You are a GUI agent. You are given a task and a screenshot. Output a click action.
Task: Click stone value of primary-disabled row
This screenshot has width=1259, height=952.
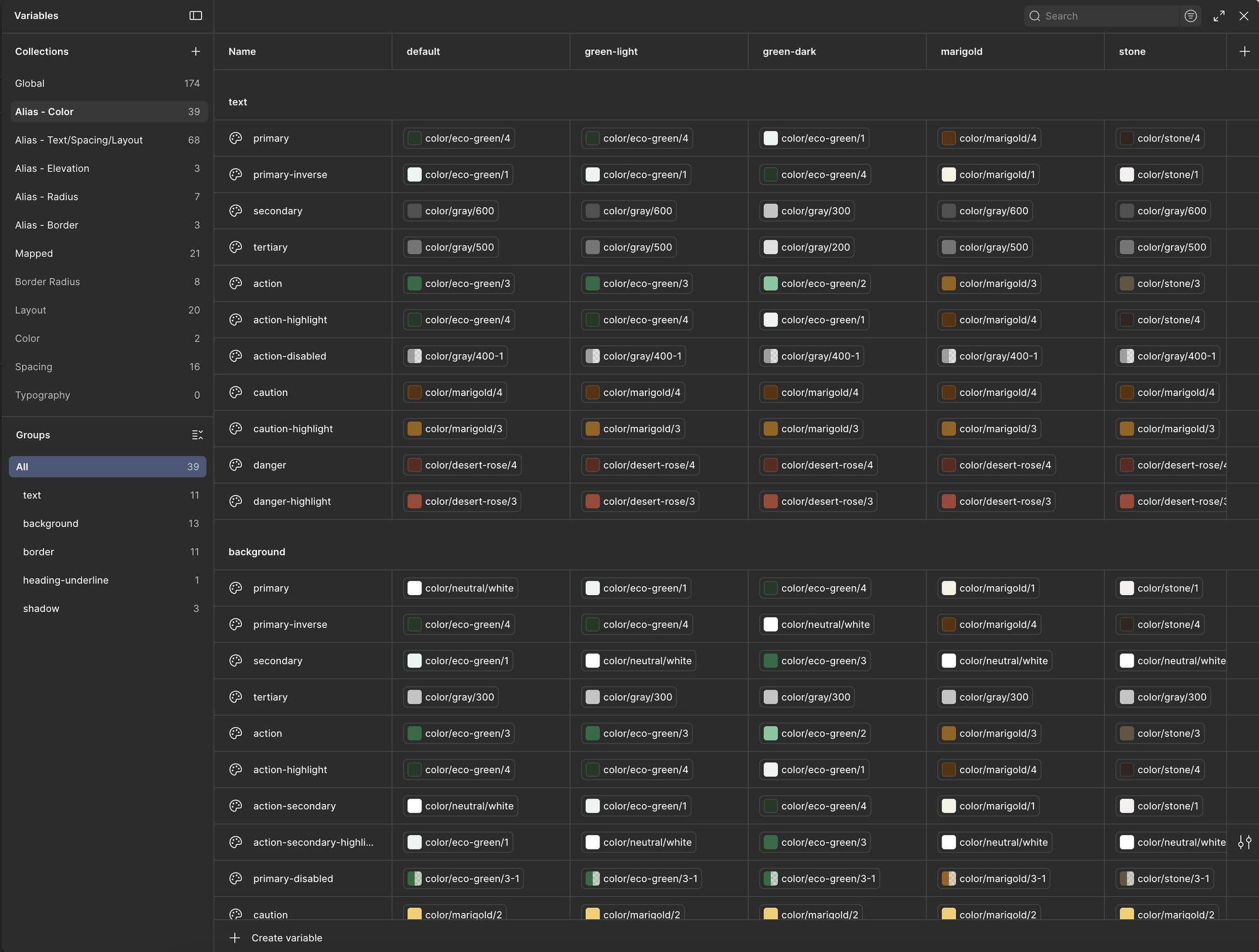pos(1165,878)
